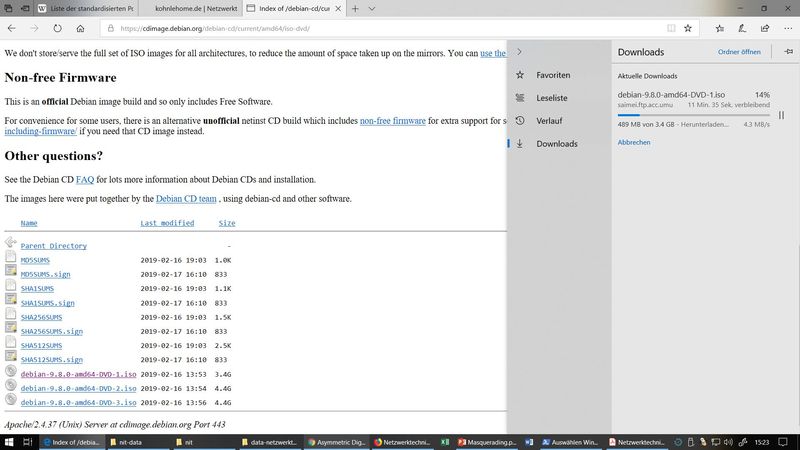Open Edge settings and more menu
This screenshot has height=450, width=800.
point(788,29)
